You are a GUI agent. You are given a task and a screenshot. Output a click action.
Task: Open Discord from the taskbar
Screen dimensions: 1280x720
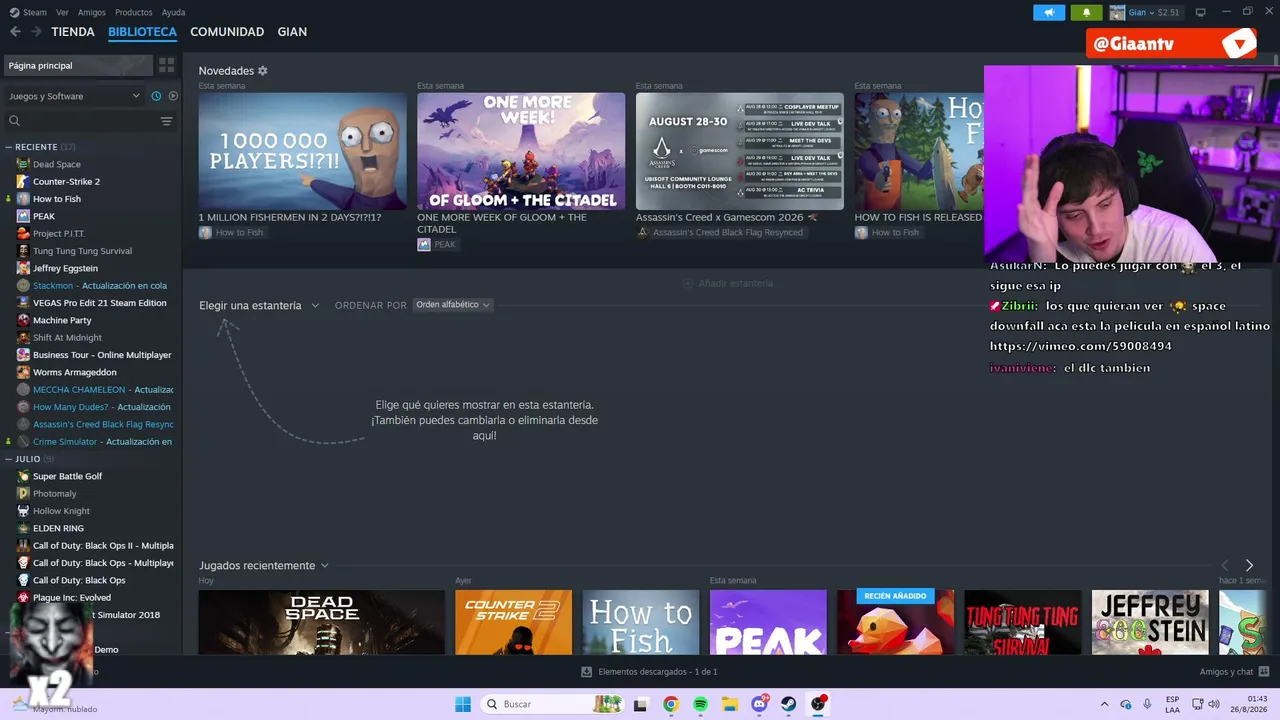759,704
